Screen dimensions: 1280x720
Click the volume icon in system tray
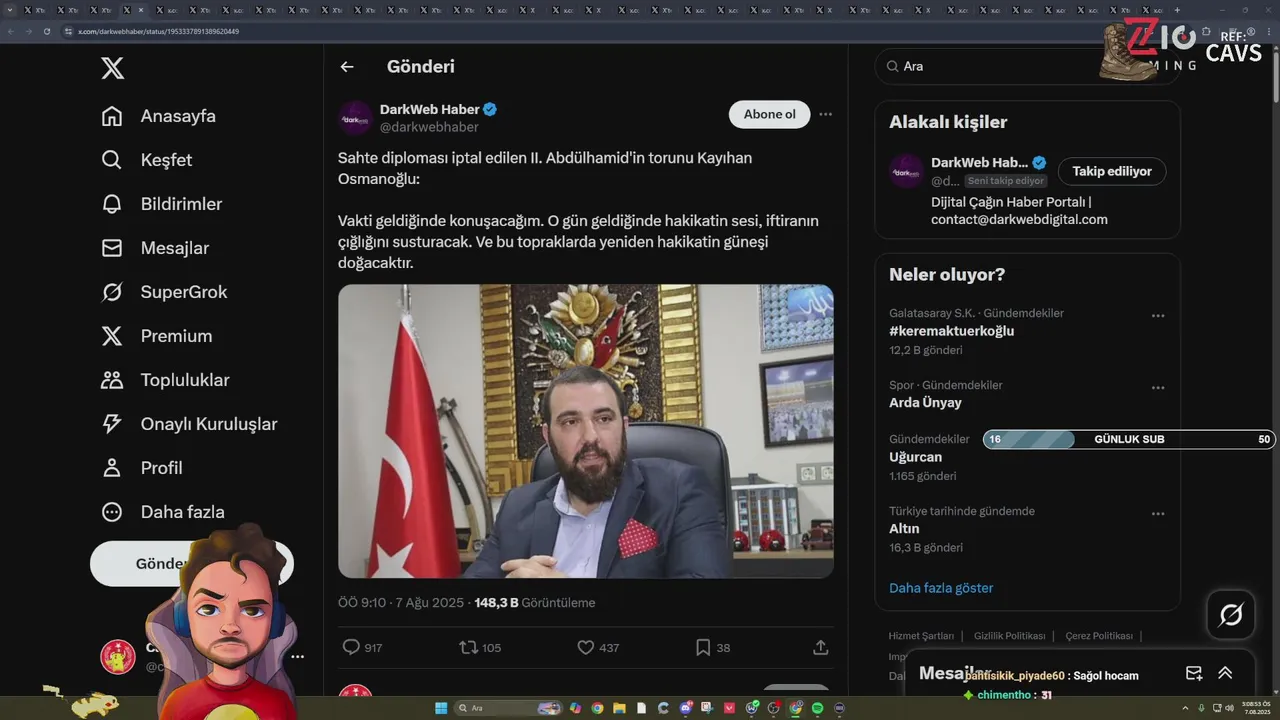click(1229, 708)
